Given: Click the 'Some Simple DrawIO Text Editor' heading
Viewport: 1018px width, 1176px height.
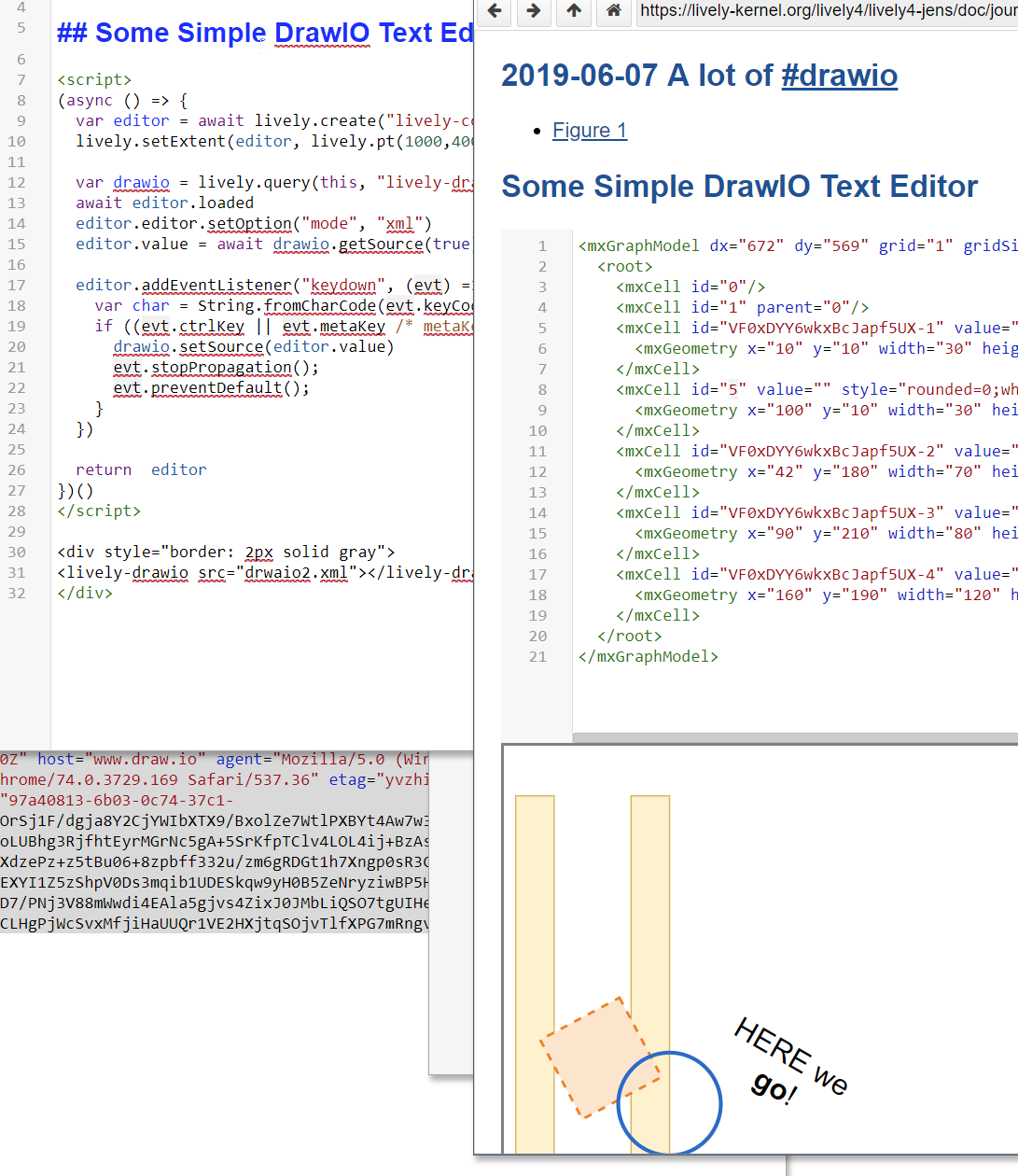Looking at the screenshot, I should (739, 187).
